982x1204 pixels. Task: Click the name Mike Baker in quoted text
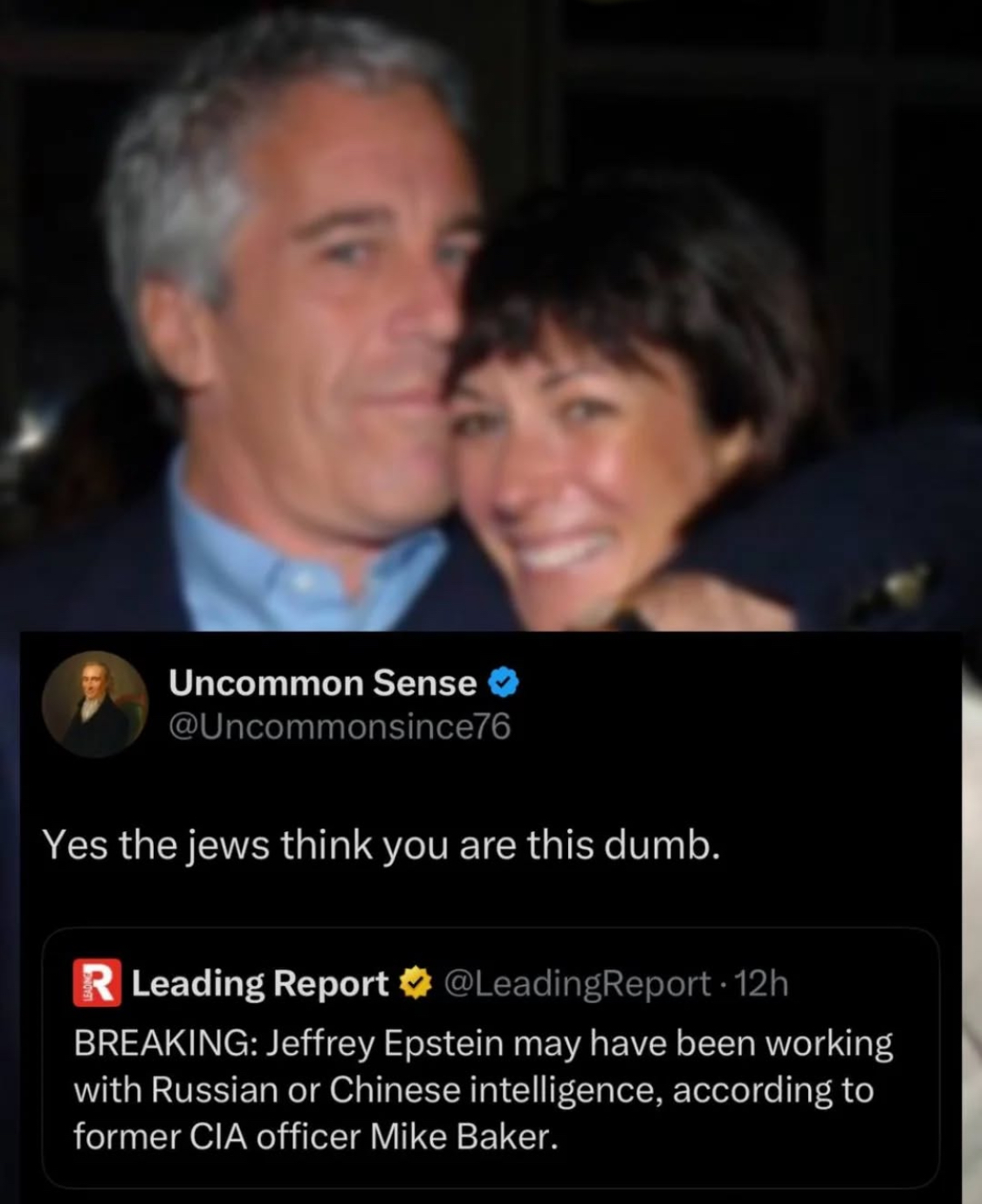(x=462, y=1137)
